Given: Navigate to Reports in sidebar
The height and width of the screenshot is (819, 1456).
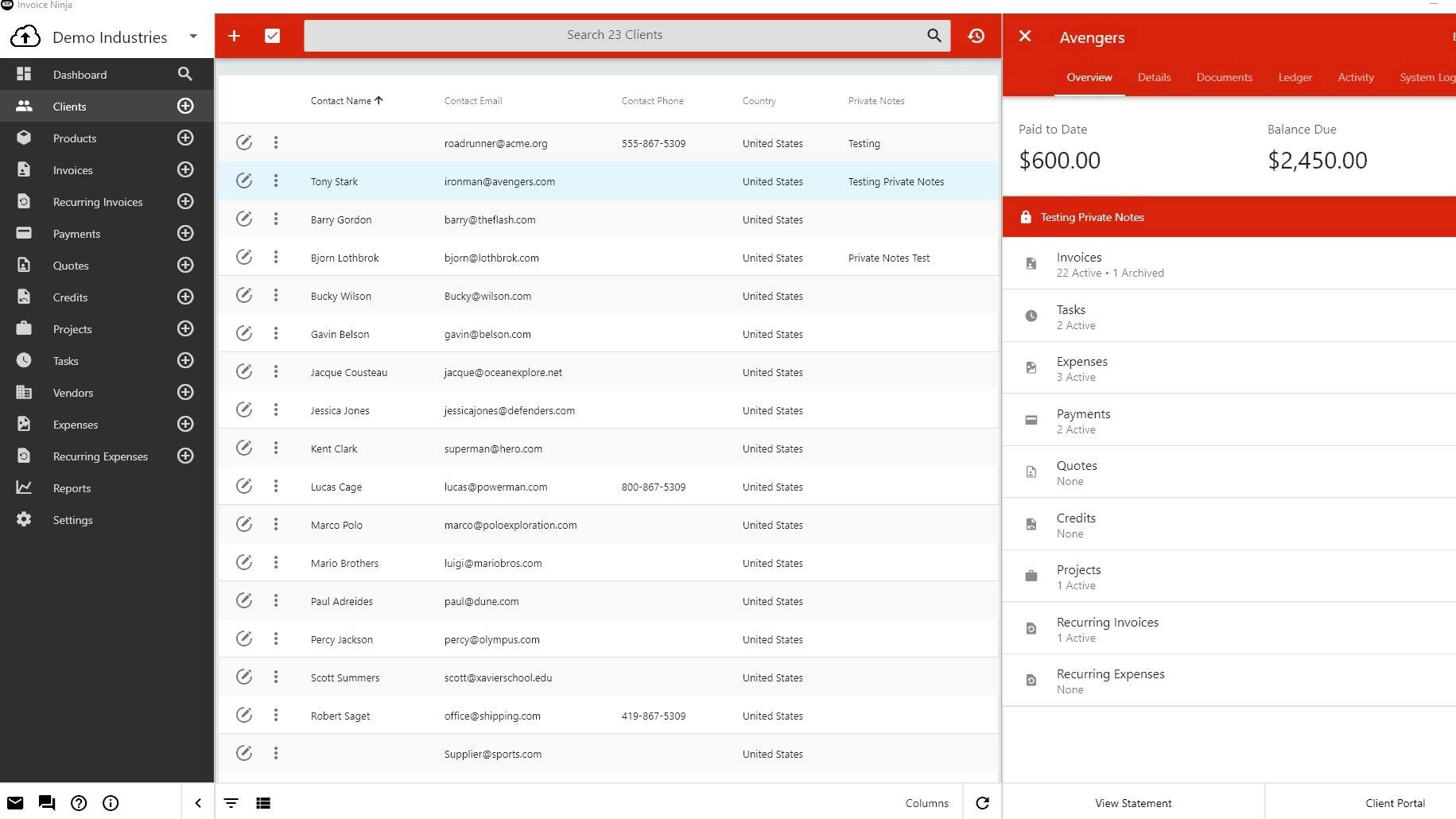Looking at the screenshot, I should [72, 488].
